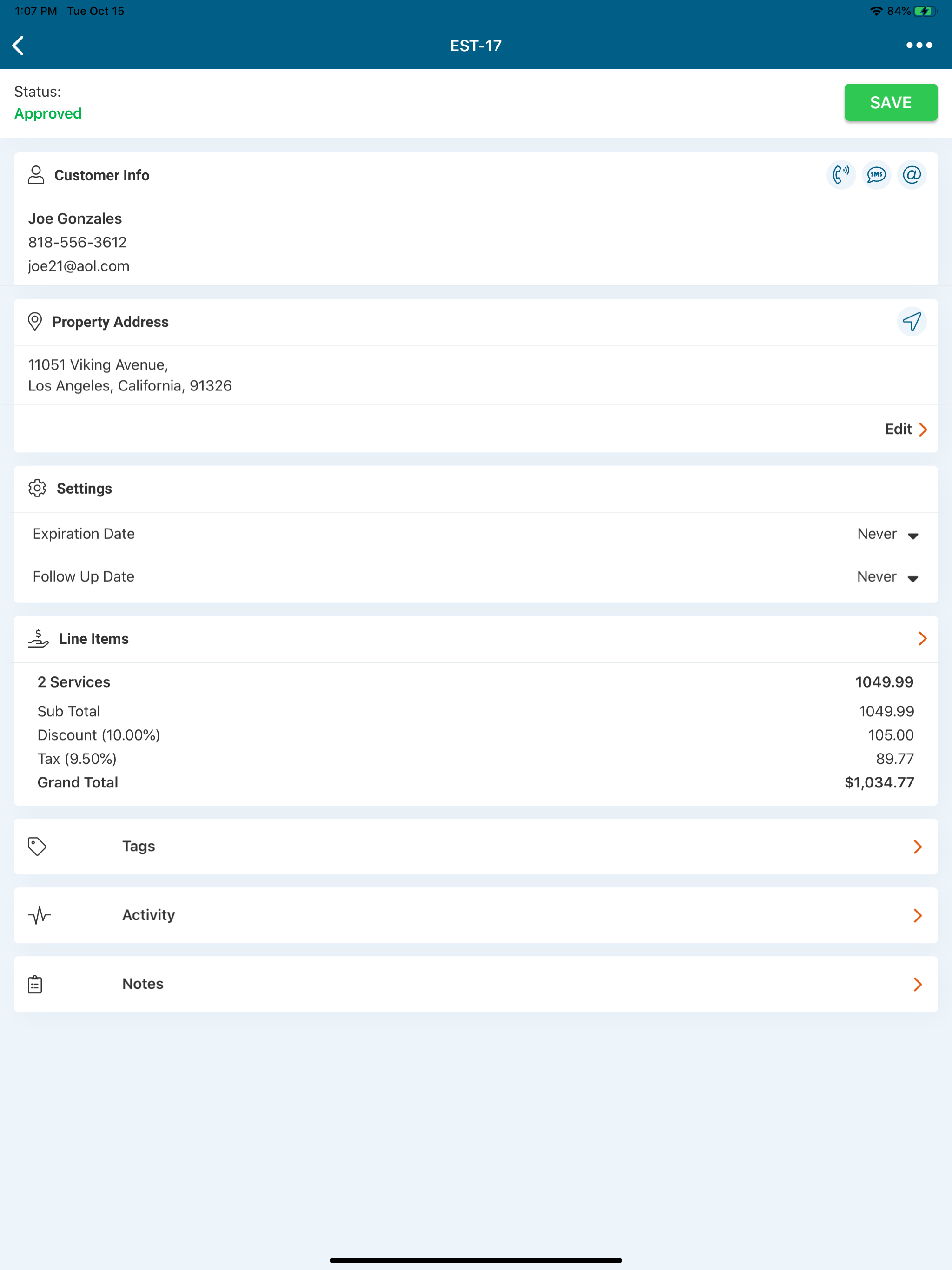Open the Activity section chevron
Image resolution: width=952 pixels, height=1270 pixels.
click(918, 916)
